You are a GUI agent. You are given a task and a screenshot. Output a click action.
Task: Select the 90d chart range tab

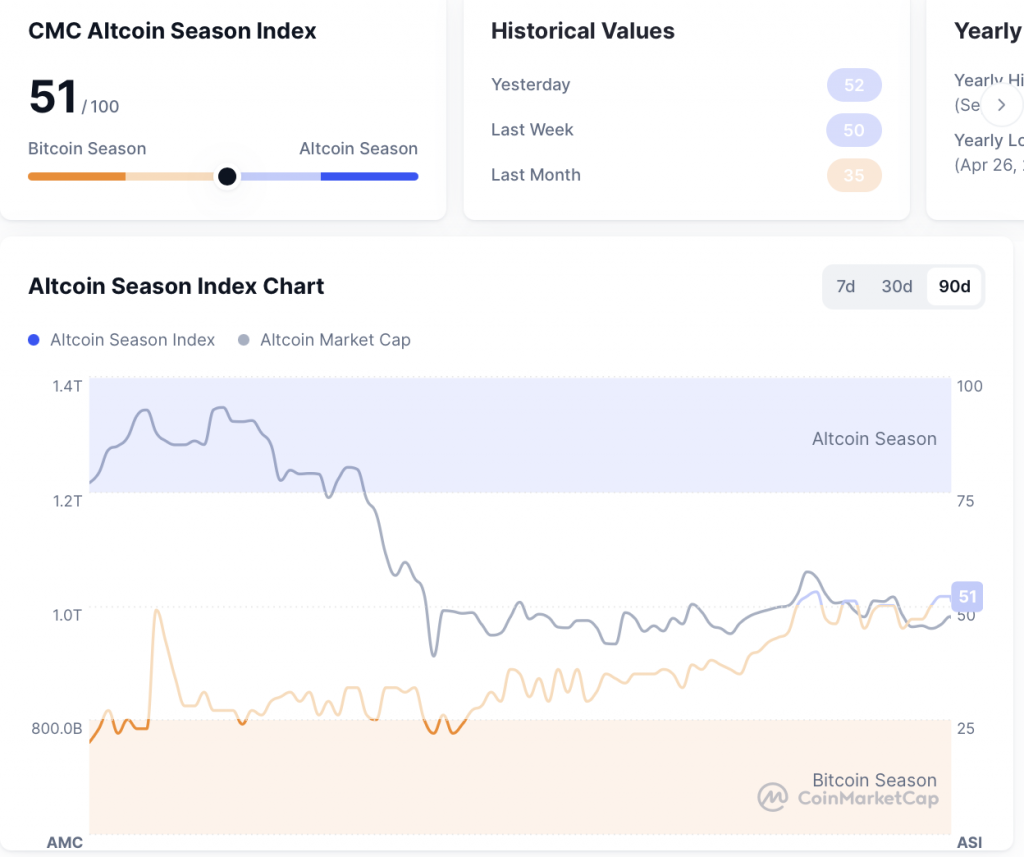coord(954,287)
